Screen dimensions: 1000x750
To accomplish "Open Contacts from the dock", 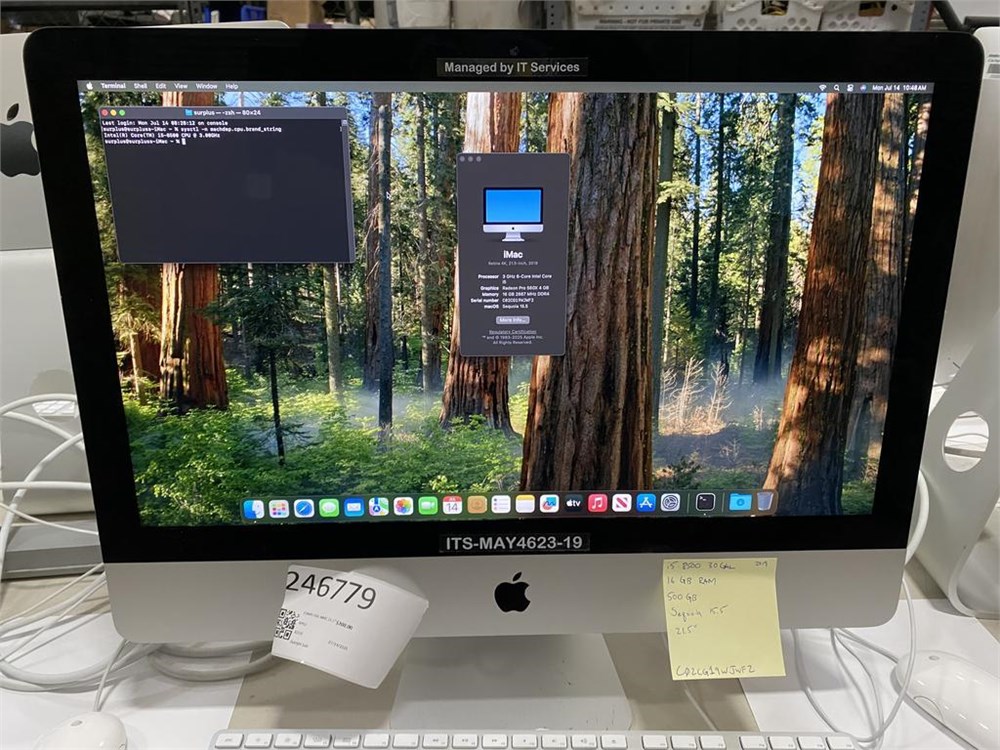I will pyautogui.click(x=476, y=506).
